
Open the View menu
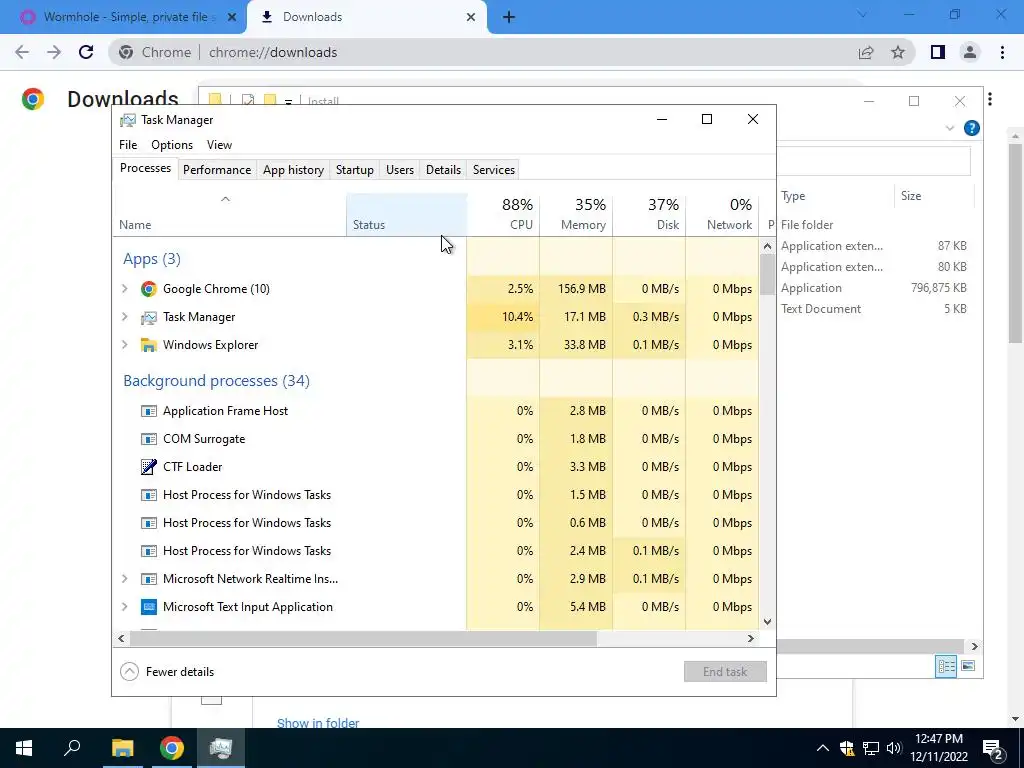(219, 145)
